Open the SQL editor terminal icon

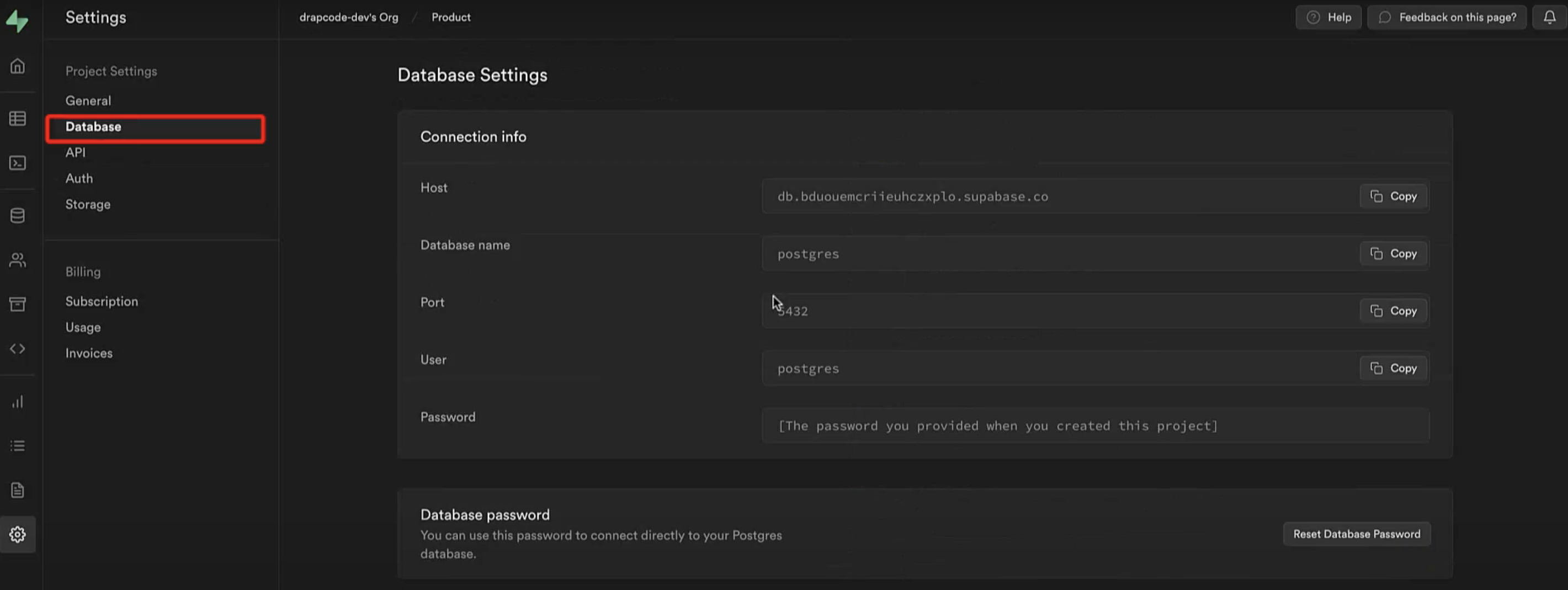tap(18, 163)
